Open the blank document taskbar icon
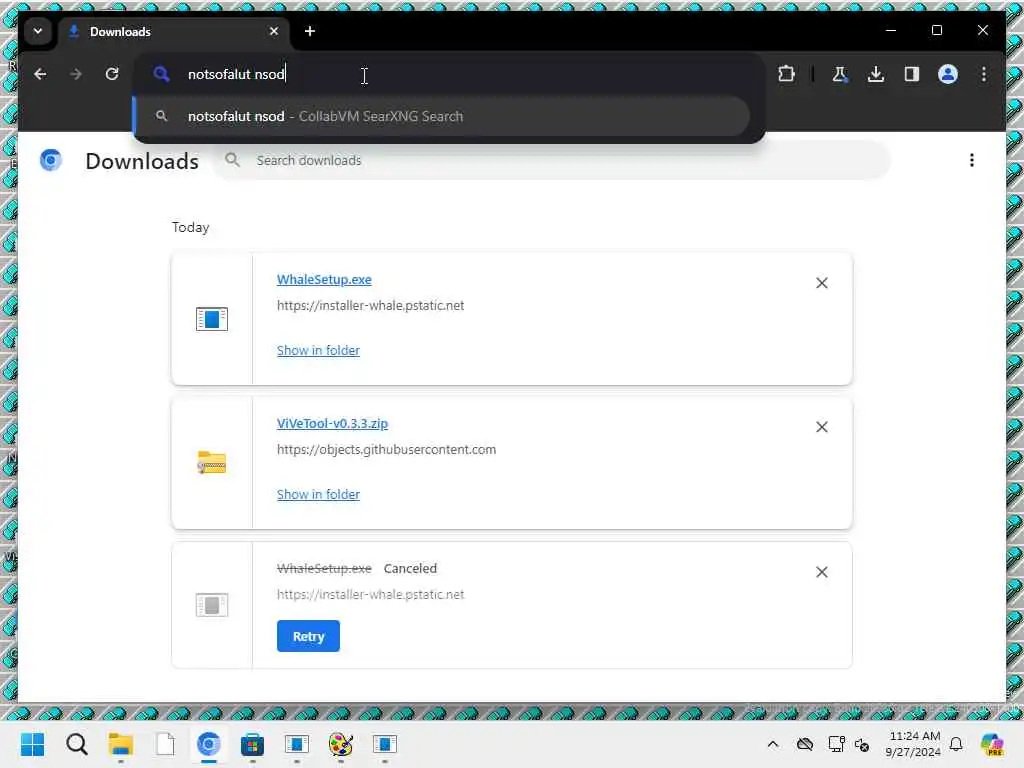The height and width of the screenshot is (768, 1024). pos(165,744)
